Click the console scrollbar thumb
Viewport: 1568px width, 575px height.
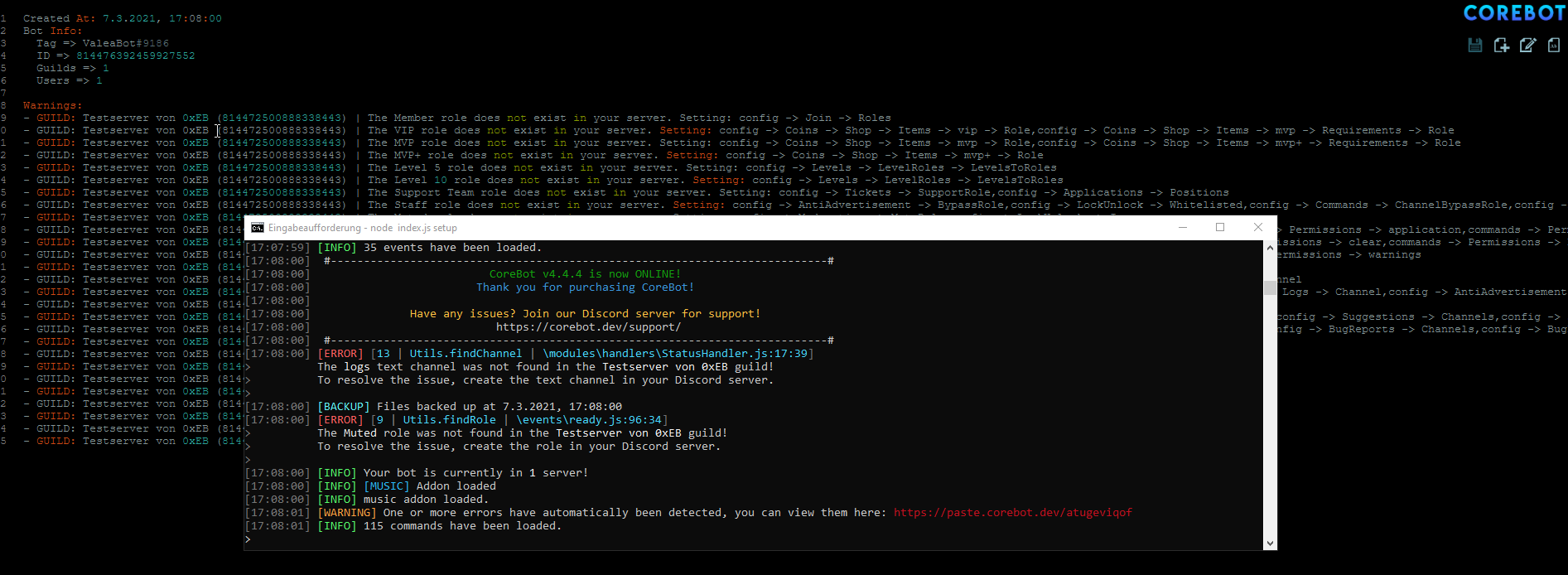coord(1270,287)
